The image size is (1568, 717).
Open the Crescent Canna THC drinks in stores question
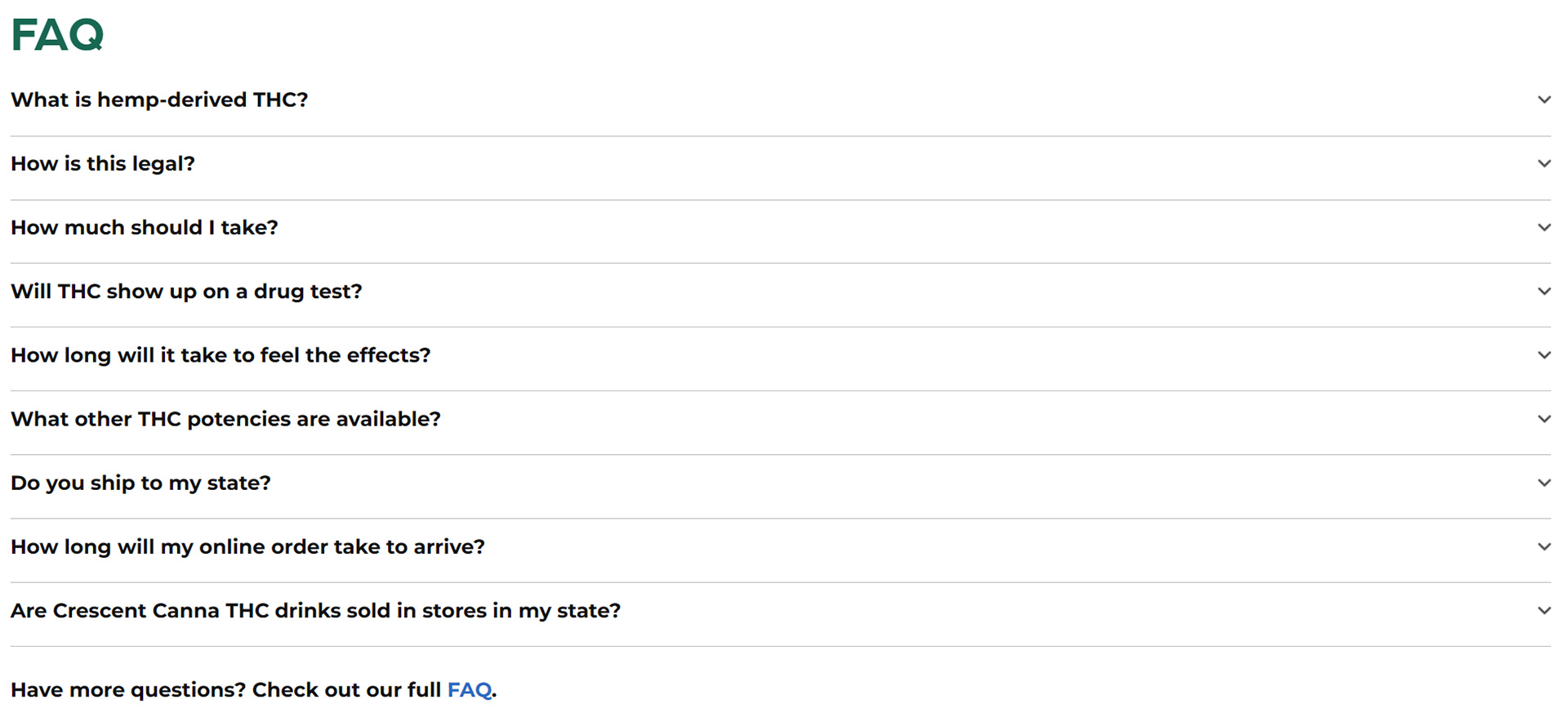315,611
